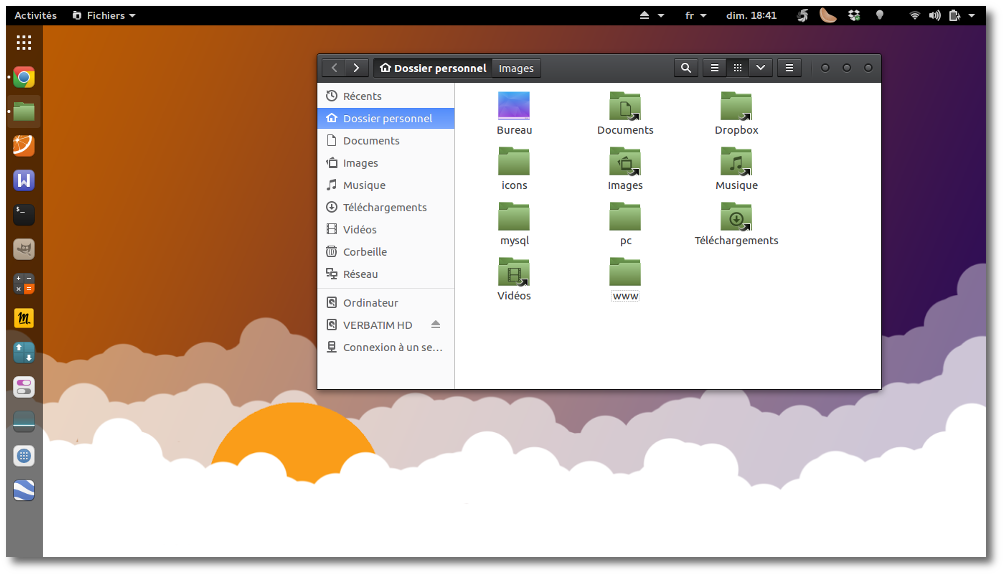This screenshot has width=1004, height=575.
Task: Open Ordinateur in the sidebar
Action: pyautogui.click(x=385, y=303)
